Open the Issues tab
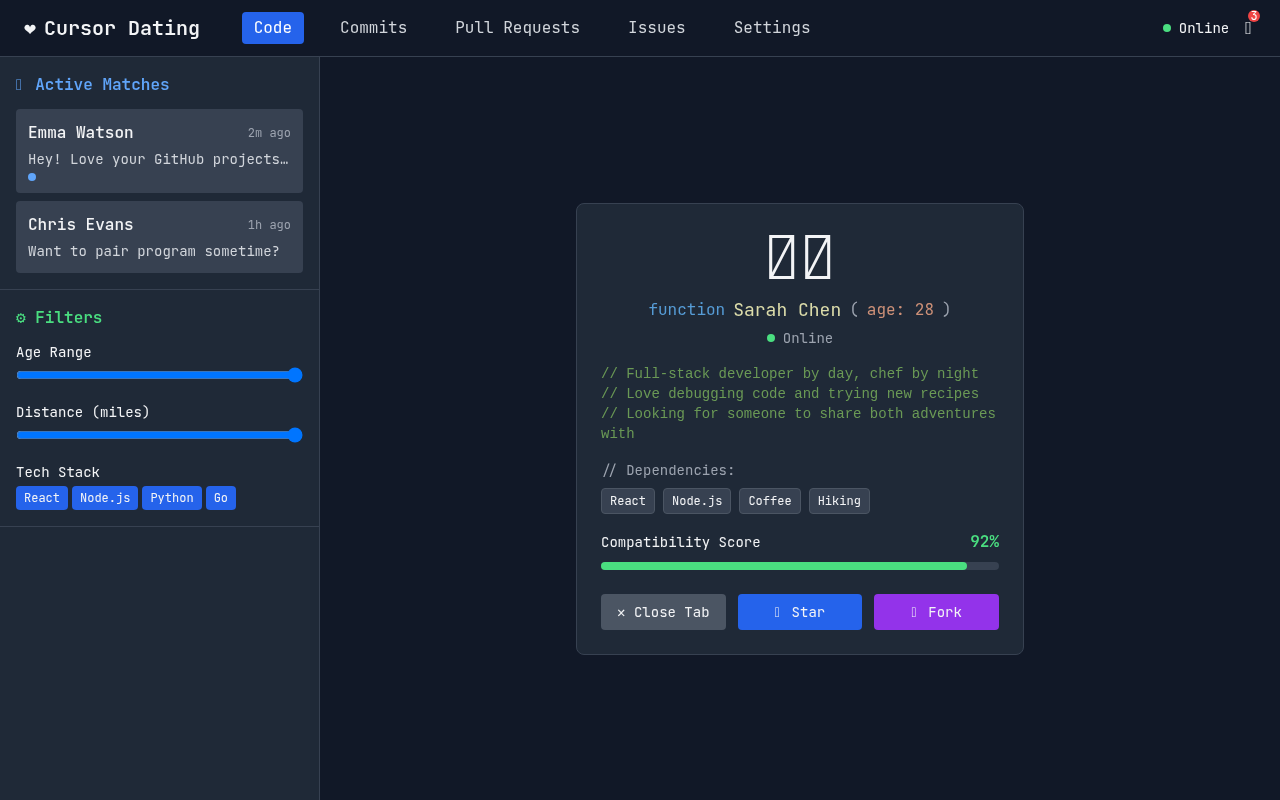 (x=657, y=28)
